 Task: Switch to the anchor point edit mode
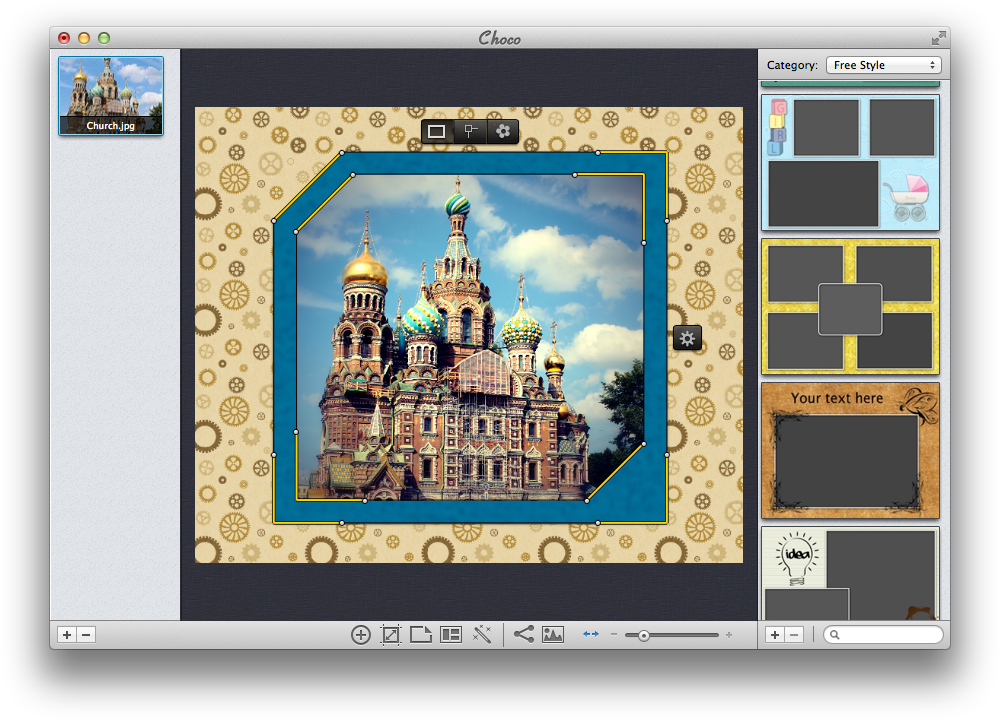470,131
